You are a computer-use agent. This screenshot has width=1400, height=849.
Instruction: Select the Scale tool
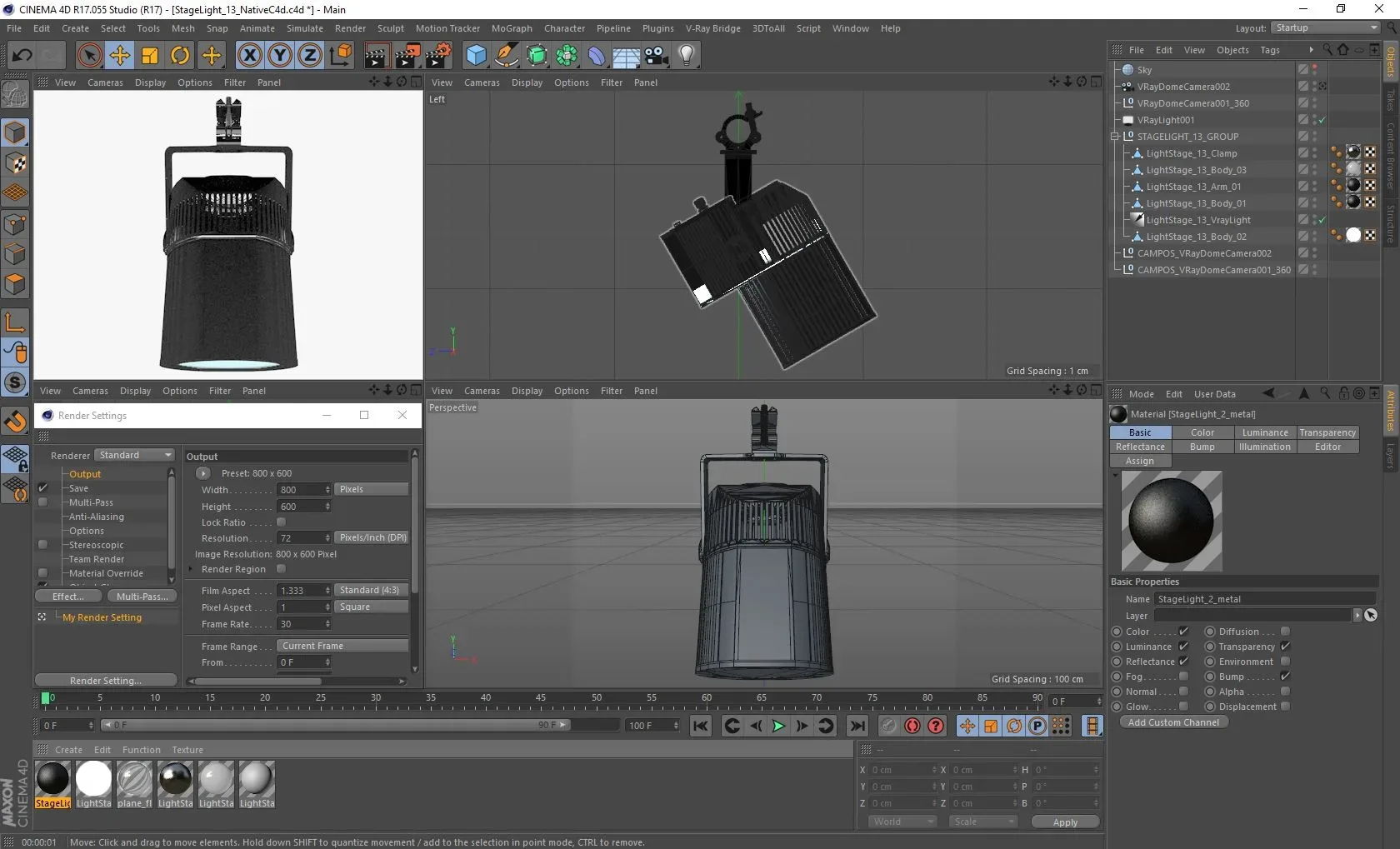click(x=150, y=56)
